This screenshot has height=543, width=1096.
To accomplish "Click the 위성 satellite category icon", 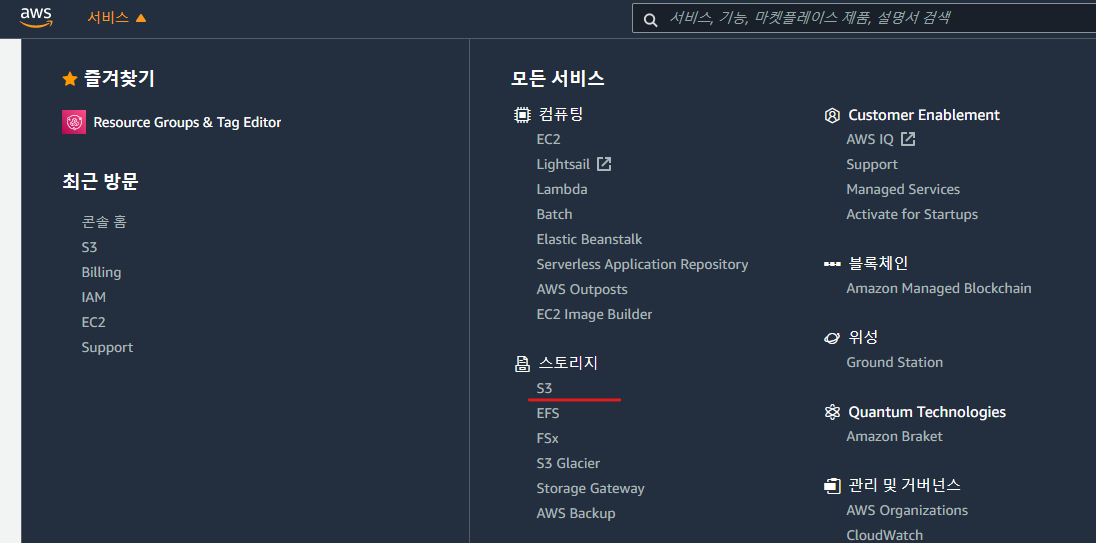I will (x=832, y=338).
